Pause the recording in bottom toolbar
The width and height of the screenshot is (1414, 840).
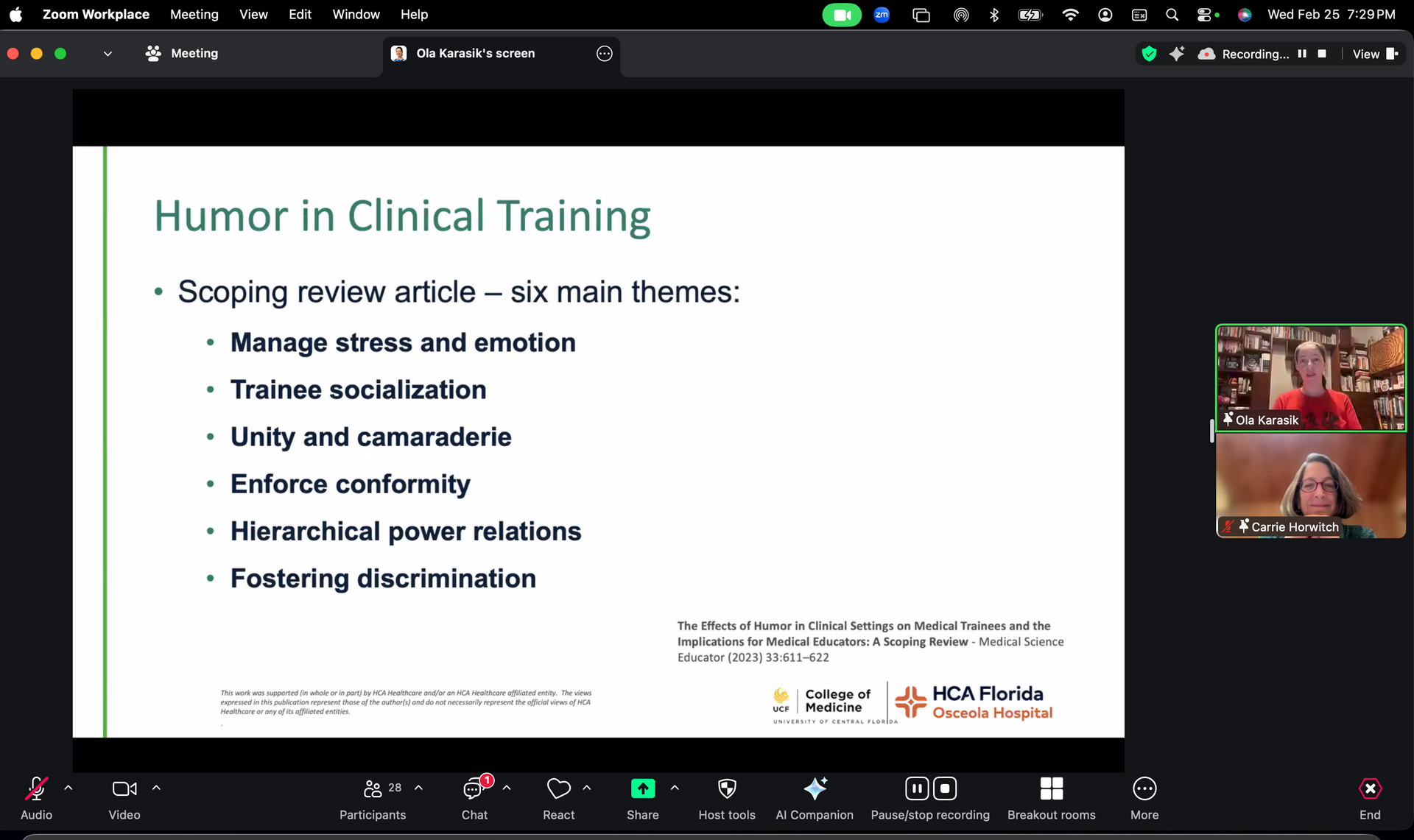tap(916, 789)
